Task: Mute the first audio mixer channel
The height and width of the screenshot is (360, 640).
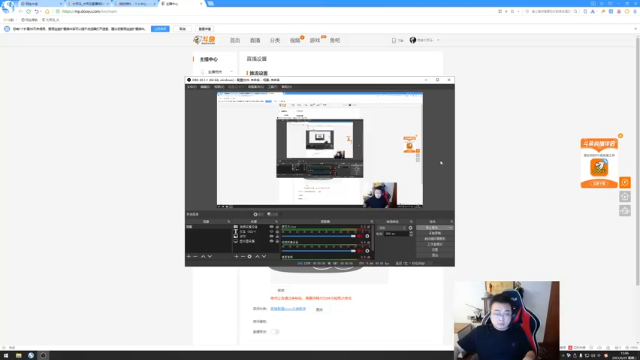Action: [x=360, y=236]
